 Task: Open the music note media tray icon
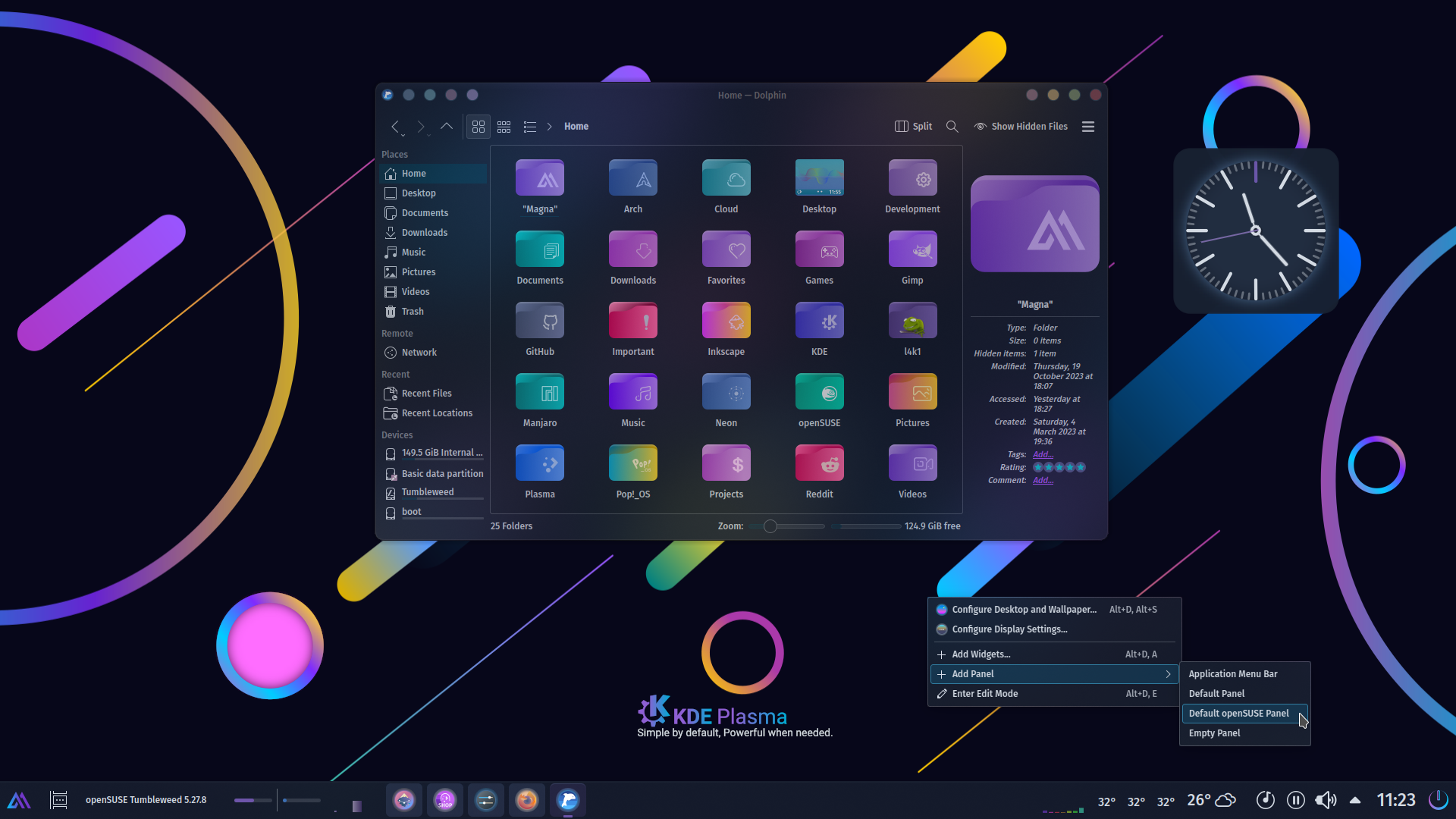[1265, 800]
